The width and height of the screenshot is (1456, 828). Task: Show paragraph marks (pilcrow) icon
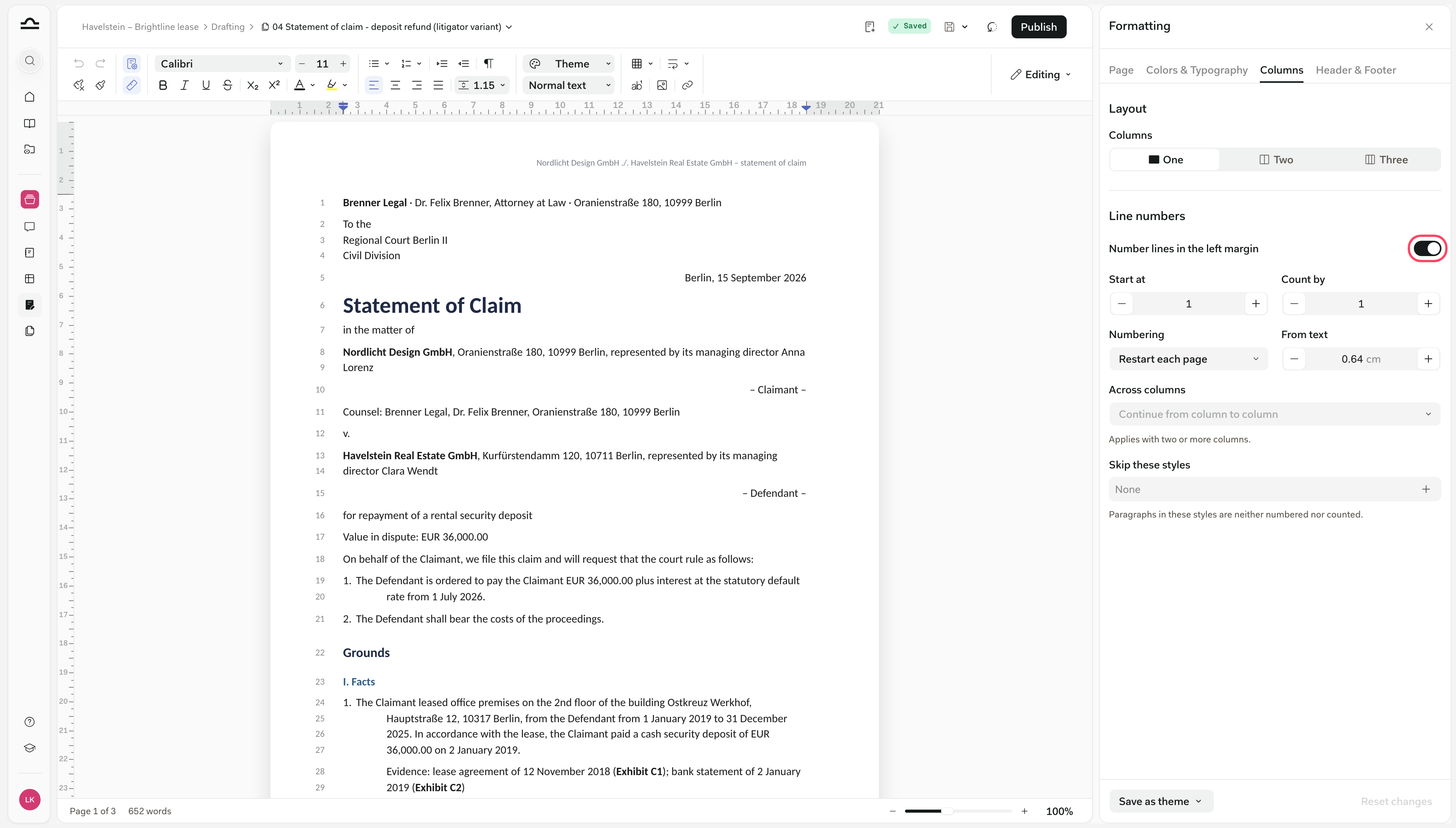click(489, 63)
